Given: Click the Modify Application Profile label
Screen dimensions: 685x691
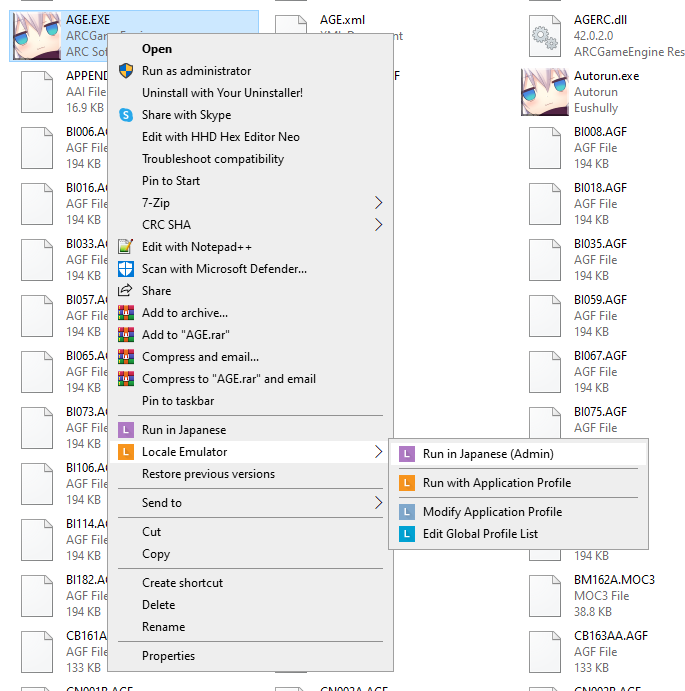Looking at the screenshot, I should [x=492, y=512].
